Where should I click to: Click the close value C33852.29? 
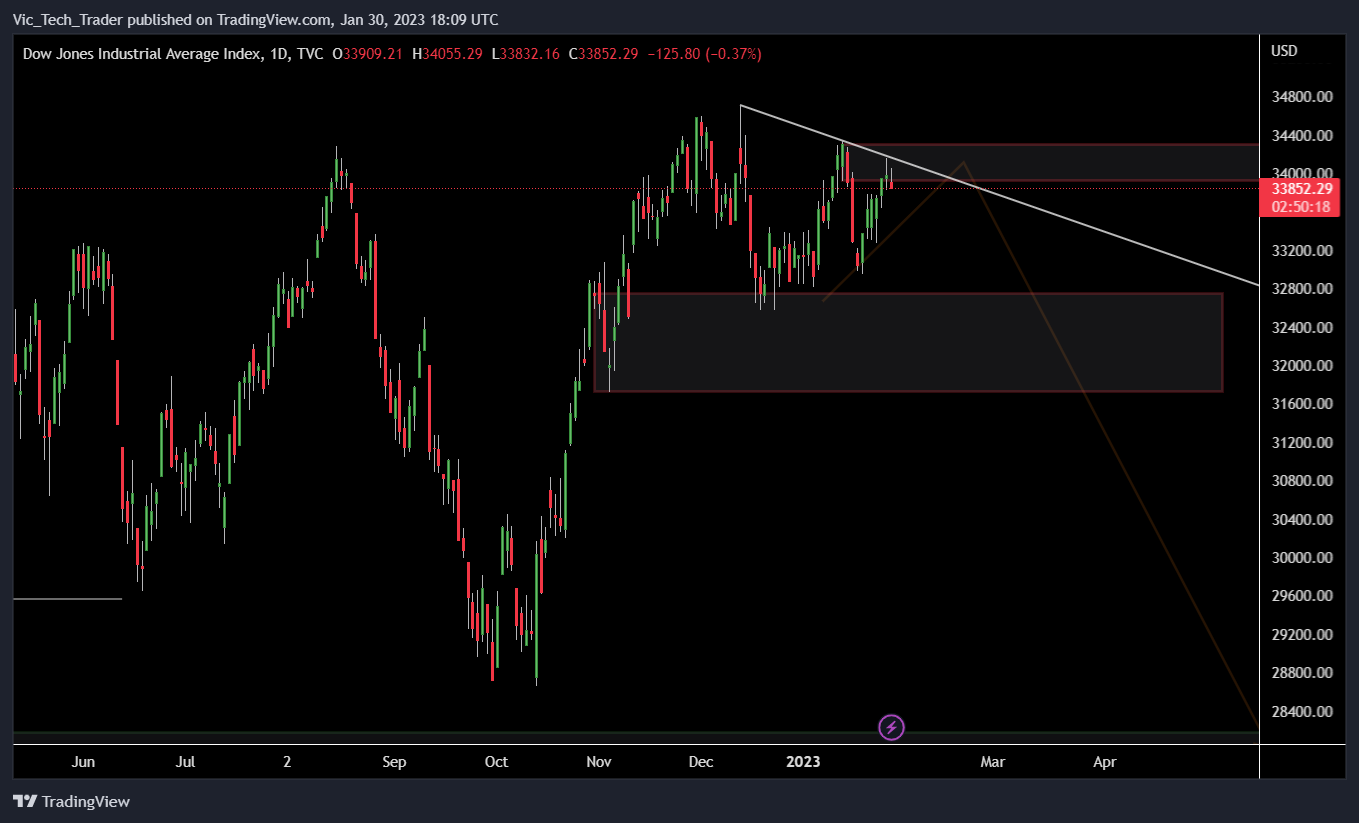(x=603, y=54)
